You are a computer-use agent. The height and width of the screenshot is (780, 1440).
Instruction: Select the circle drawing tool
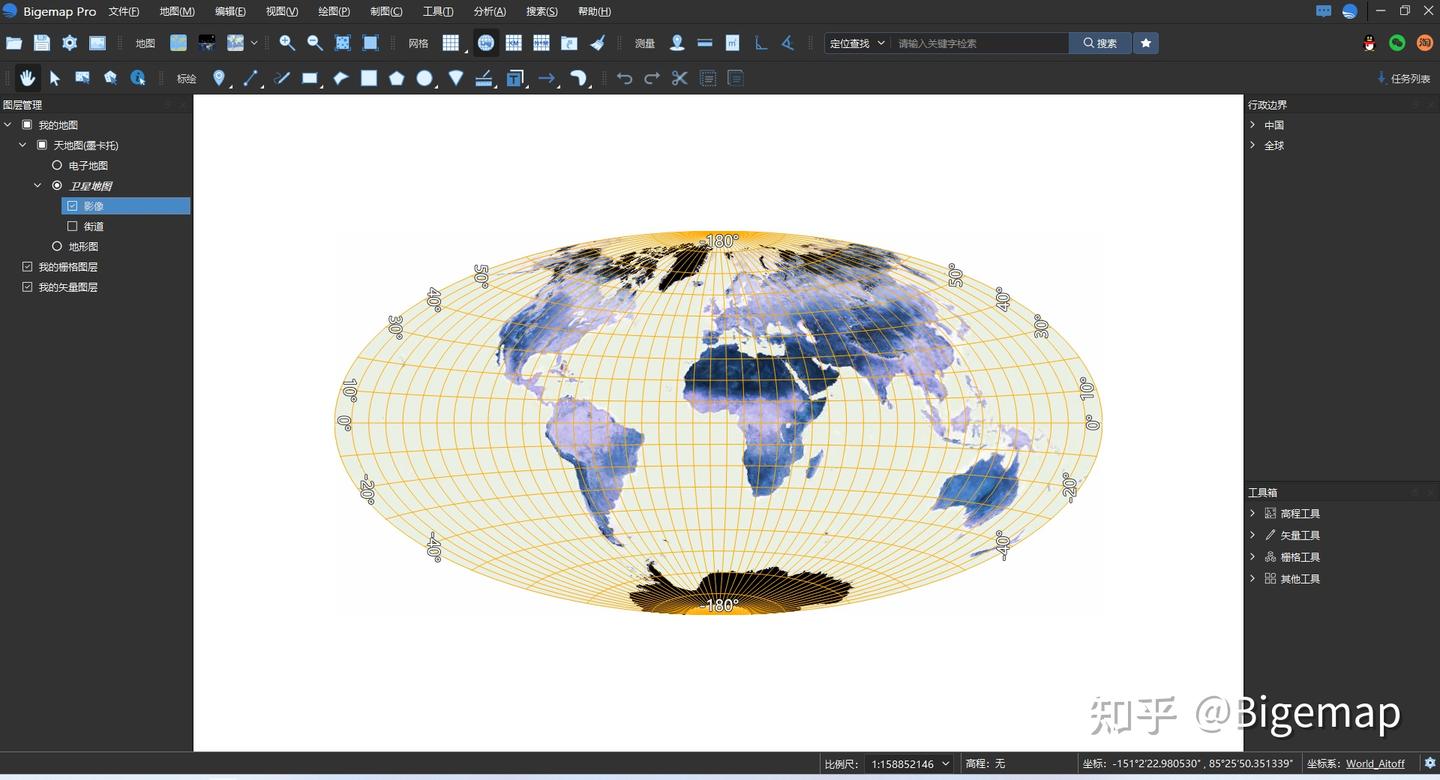425,78
